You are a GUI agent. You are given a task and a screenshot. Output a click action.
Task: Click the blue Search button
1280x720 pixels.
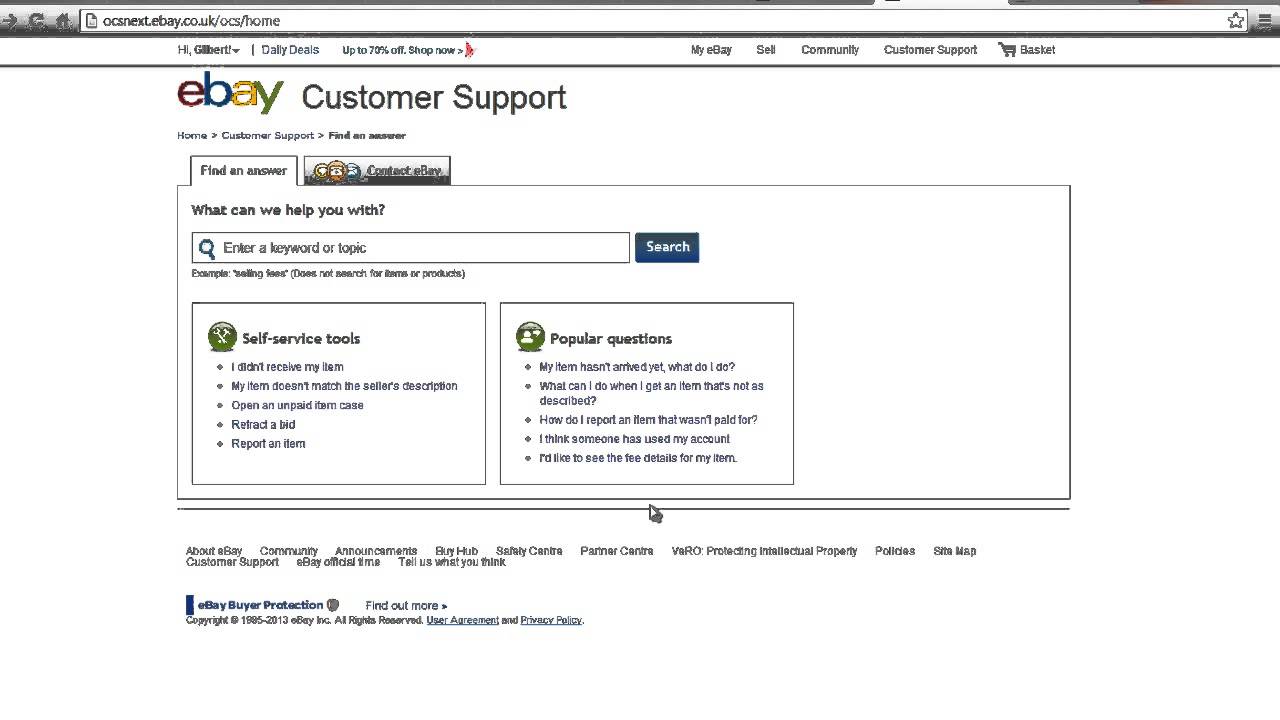pyautogui.click(x=667, y=247)
